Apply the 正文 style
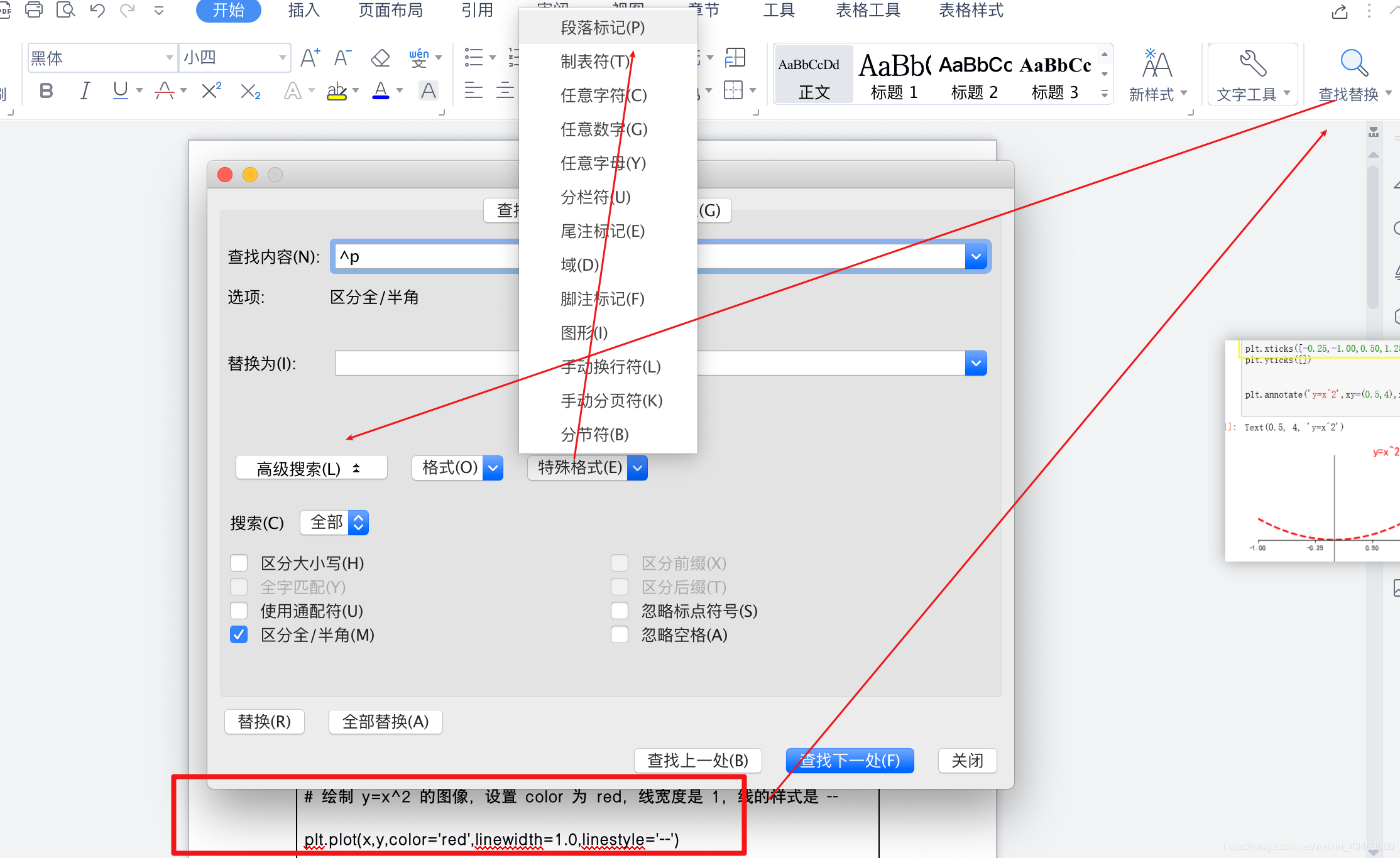1400x858 pixels. pyautogui.click(x=814, y=75)
